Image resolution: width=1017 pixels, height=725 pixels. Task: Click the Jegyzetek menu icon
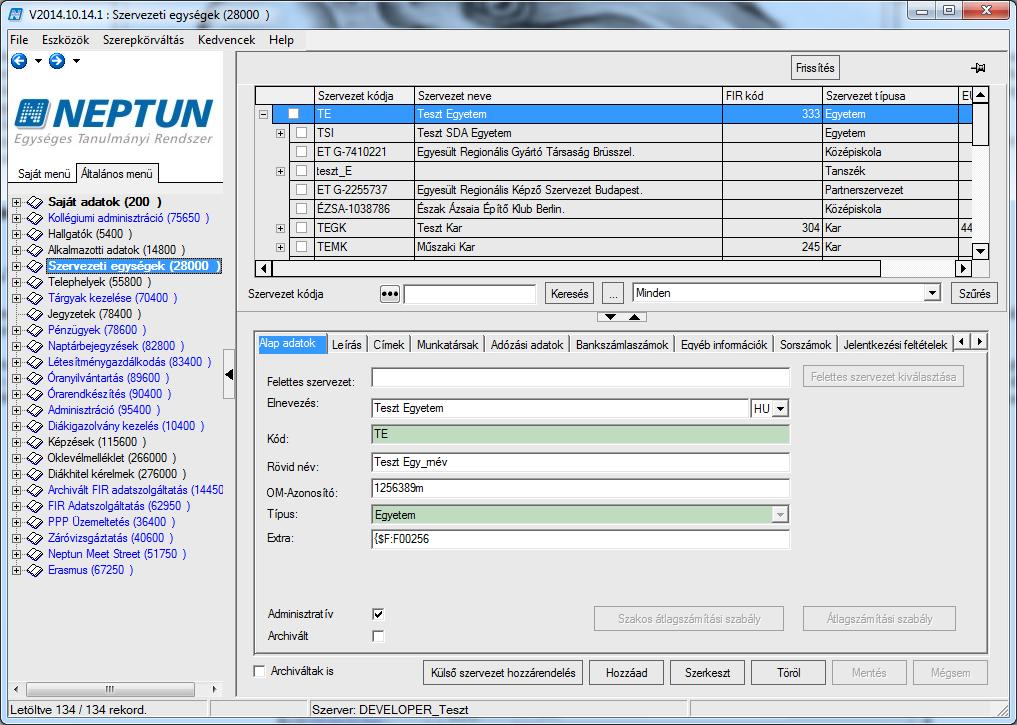[x=34, y=314]
